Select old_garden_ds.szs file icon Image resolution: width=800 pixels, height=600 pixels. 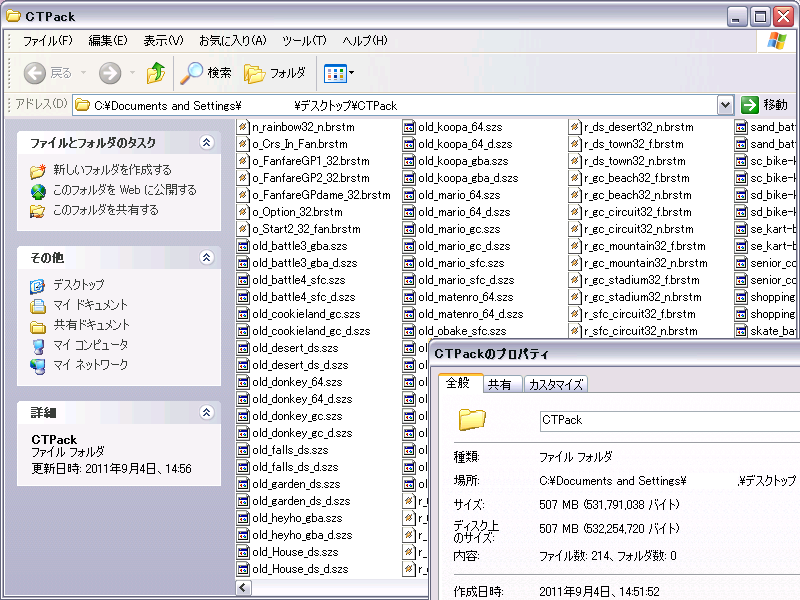tap(243, 484)
